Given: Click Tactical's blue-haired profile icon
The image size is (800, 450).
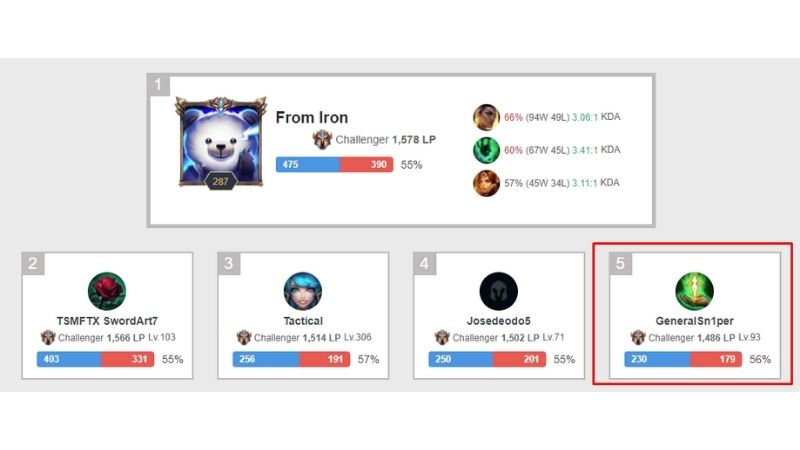Looking at the screenshot, I should click(303, 291).
